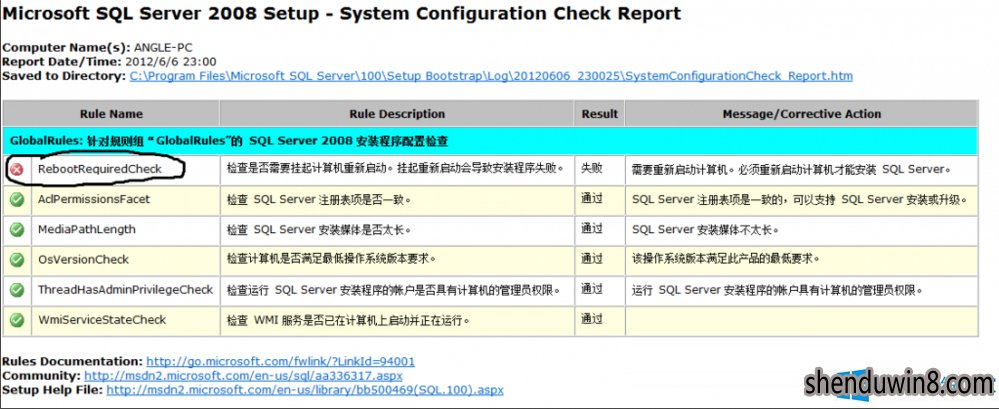Screen dimensions: 999x409
Task: Select the MediaPathLength rule name
Action: click(87, 229)
